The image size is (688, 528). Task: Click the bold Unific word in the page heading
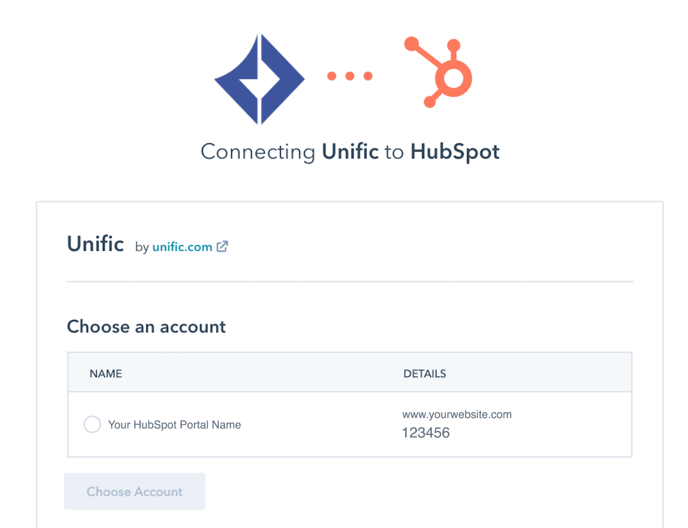pos(350,153)
